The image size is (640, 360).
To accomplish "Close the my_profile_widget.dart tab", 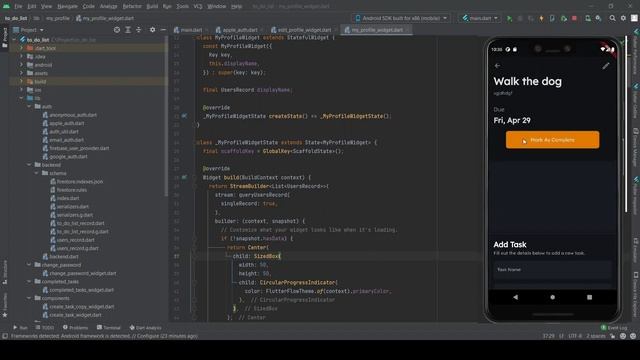I will tap(407, 30).
